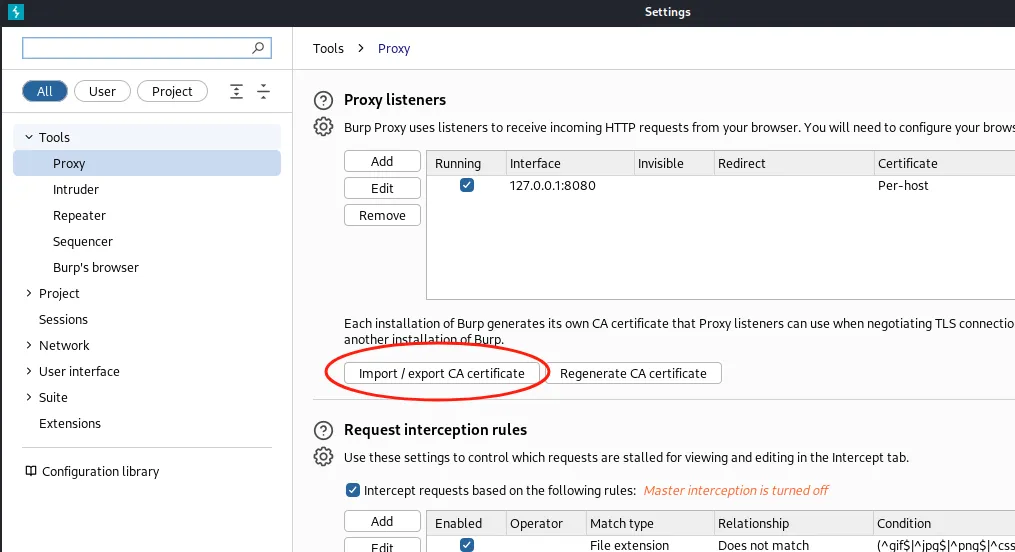Toggle Intercept requests based on rules checkbox
Screen dimensions: 1015x552
(x=352, y=490)
